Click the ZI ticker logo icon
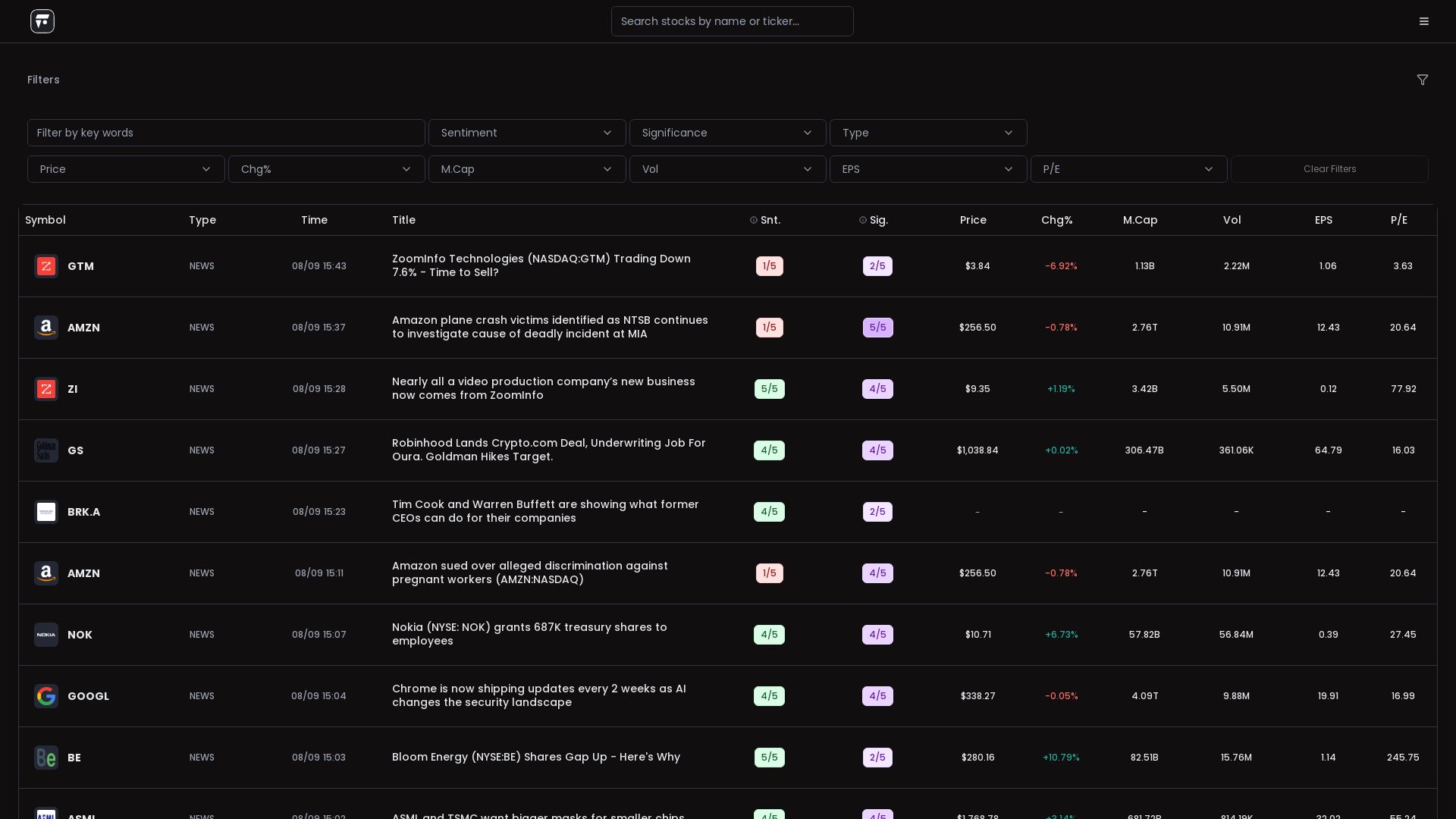Image resolution: width=1456 pixels, height=819 pixels. (x=46, y=389)
